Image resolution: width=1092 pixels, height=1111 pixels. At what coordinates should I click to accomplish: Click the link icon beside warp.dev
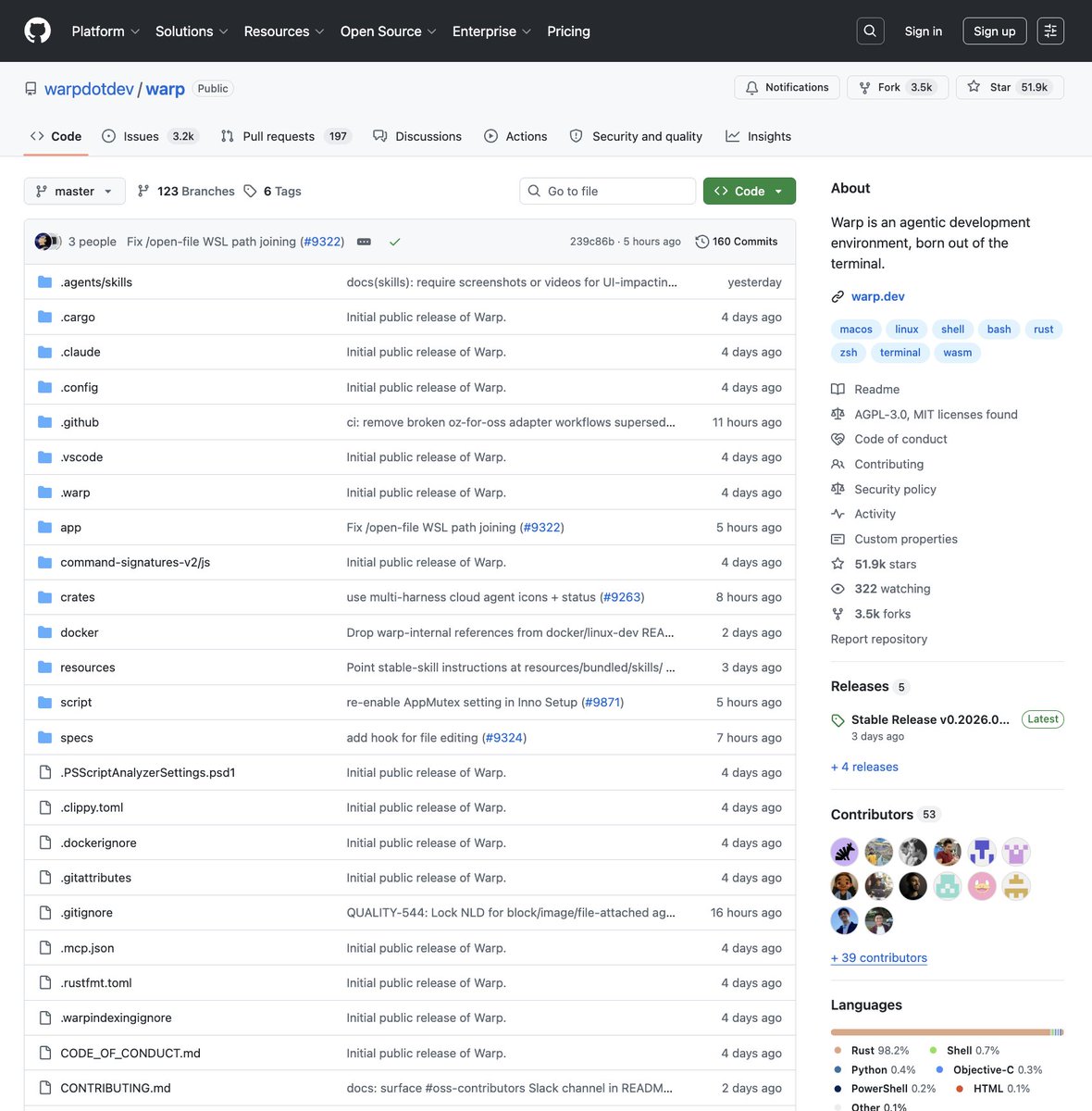point(838,296)
